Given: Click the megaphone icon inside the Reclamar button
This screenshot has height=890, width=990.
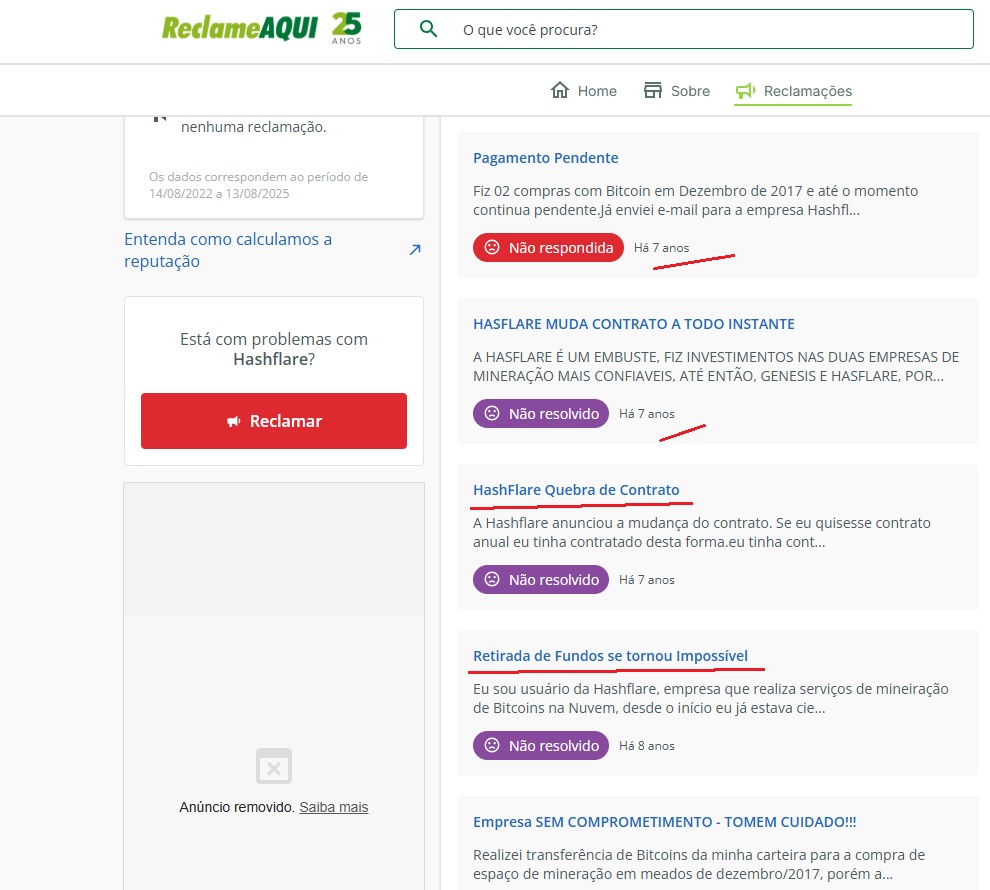Looking at the screenshot, I should coord(234,421).
